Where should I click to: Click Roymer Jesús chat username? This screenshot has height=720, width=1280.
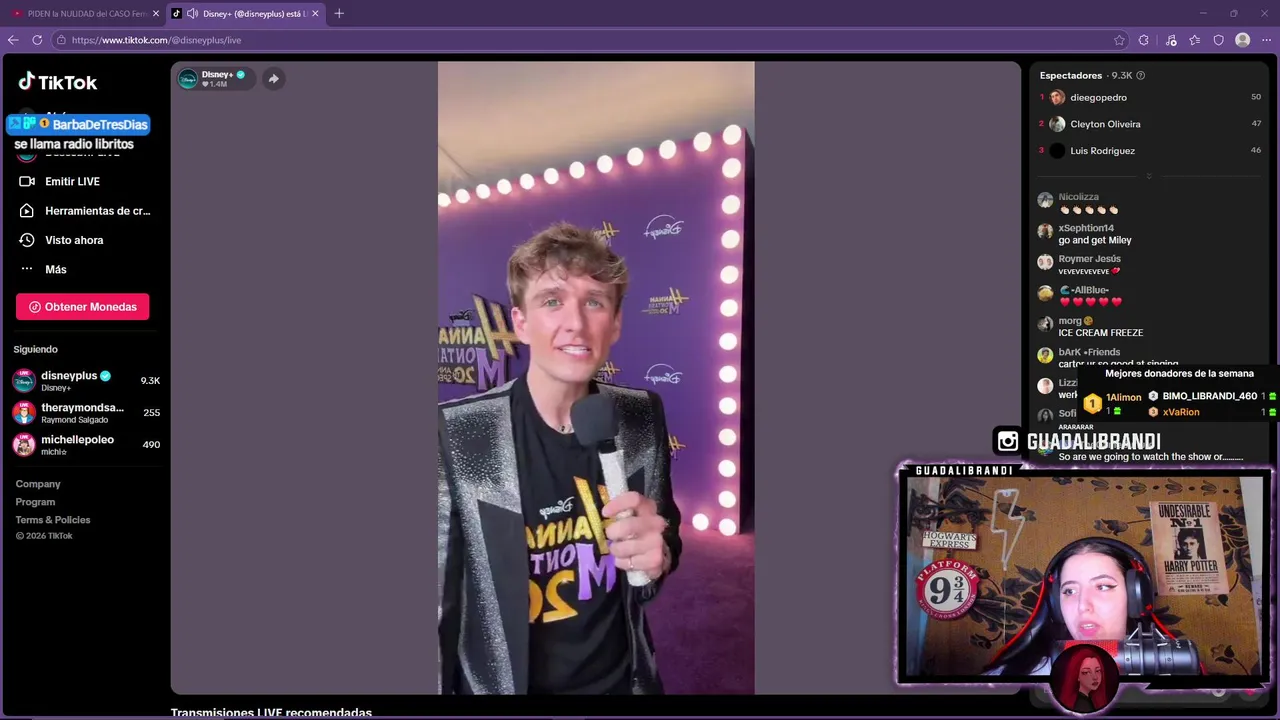pyautogui.click(x=1090, y=259)
